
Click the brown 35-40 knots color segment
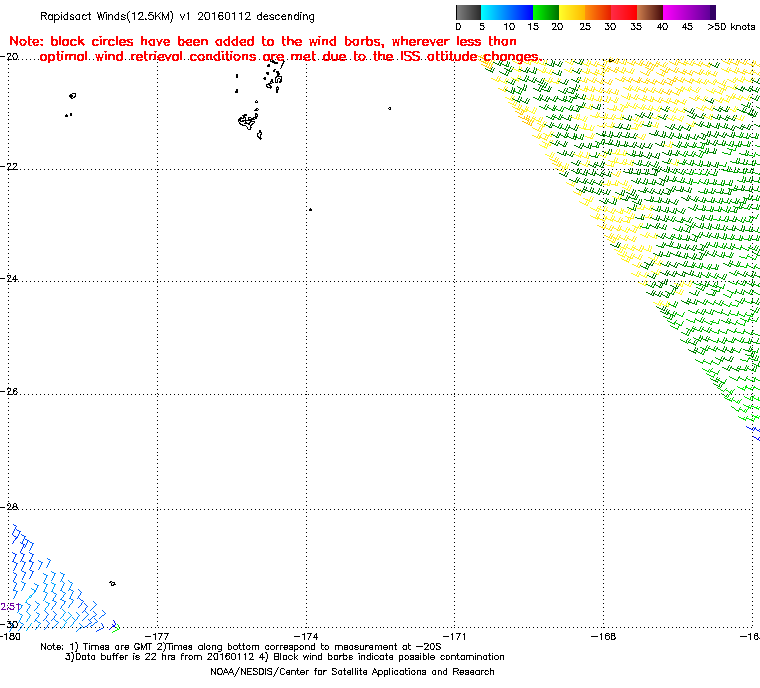650,12
